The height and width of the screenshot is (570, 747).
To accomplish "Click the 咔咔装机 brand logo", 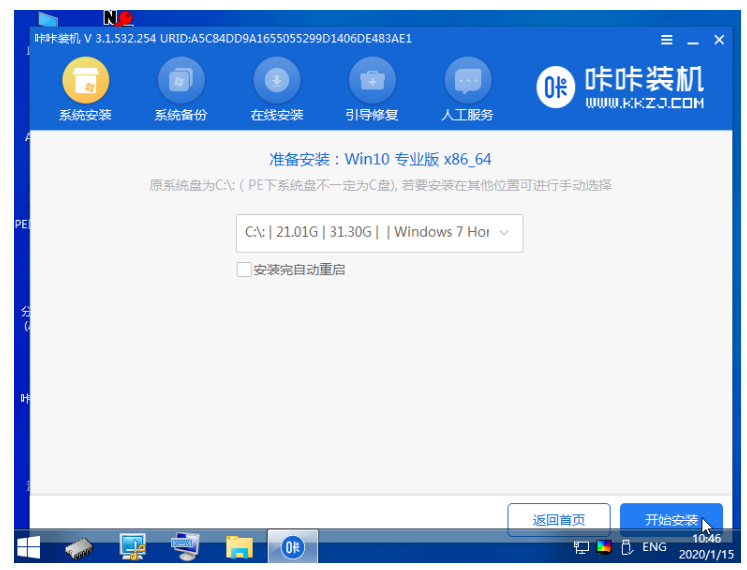I will click(x=622, y=88).
